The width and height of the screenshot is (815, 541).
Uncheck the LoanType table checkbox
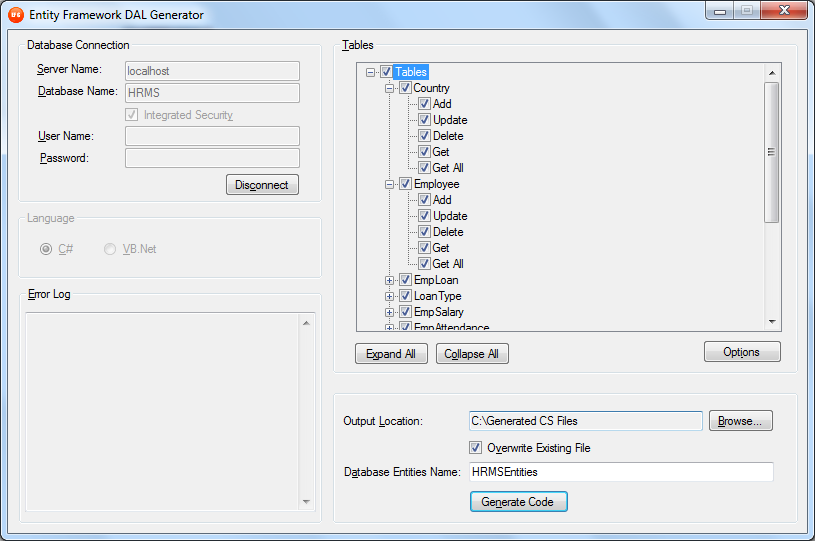(405, 296)
